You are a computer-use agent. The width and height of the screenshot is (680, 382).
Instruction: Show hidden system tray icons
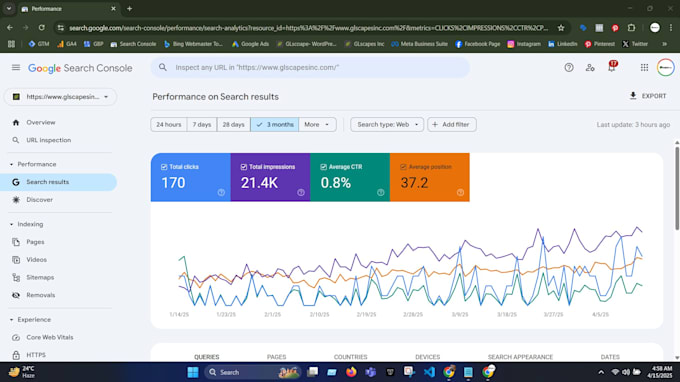(601, 372)
